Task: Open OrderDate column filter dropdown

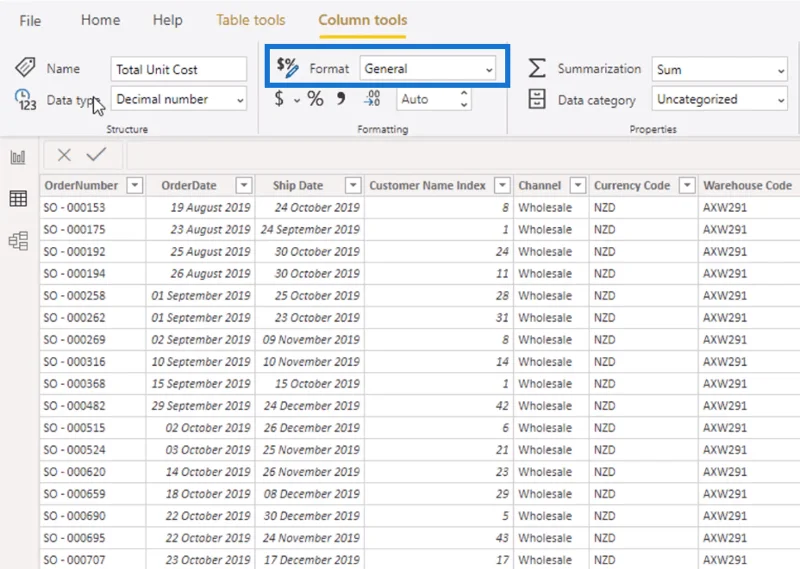Action: (x=244, y=185)
